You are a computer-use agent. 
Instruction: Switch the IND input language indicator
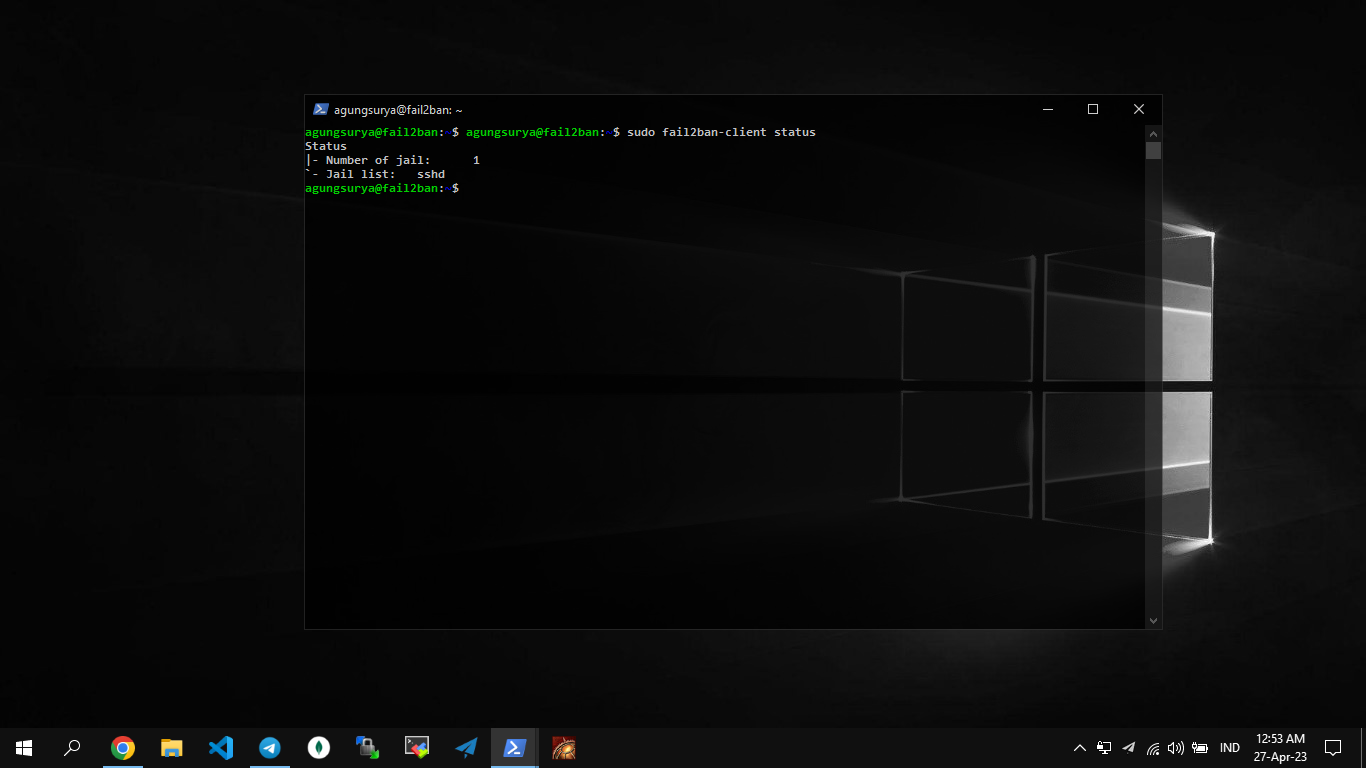click(1230, 747)
